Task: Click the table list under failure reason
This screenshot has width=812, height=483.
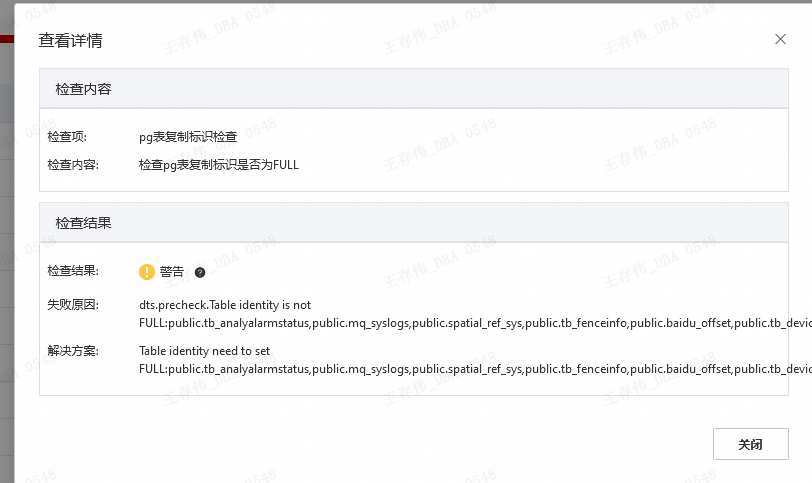Action: tap(470, 323)
